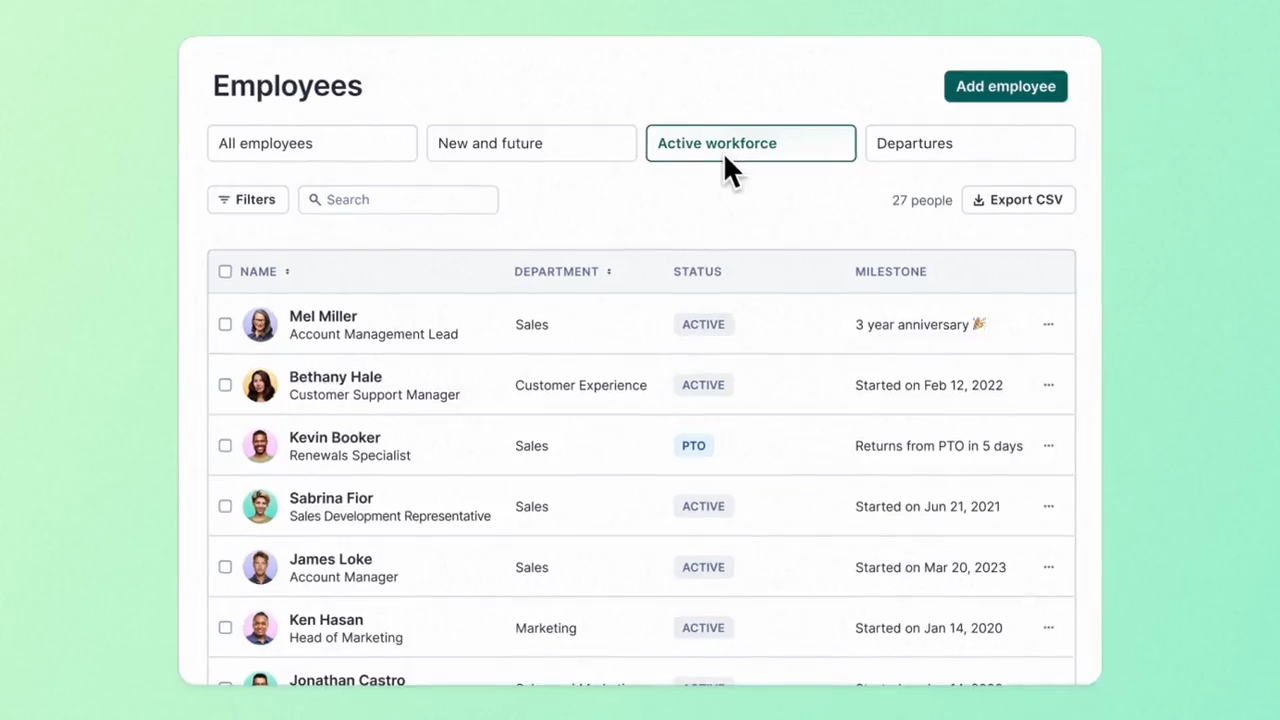Click the search magnifier icon

coord(315,199)
